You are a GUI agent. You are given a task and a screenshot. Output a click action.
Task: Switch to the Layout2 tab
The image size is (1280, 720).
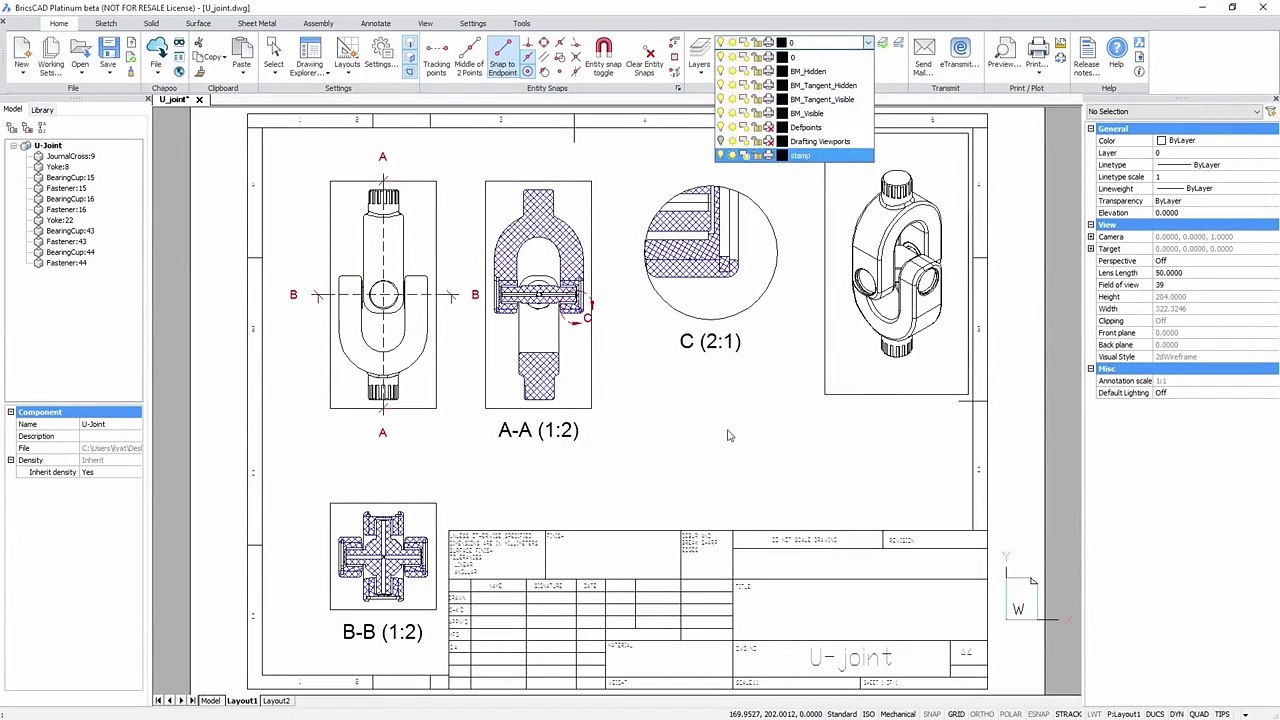pos(276,701)
